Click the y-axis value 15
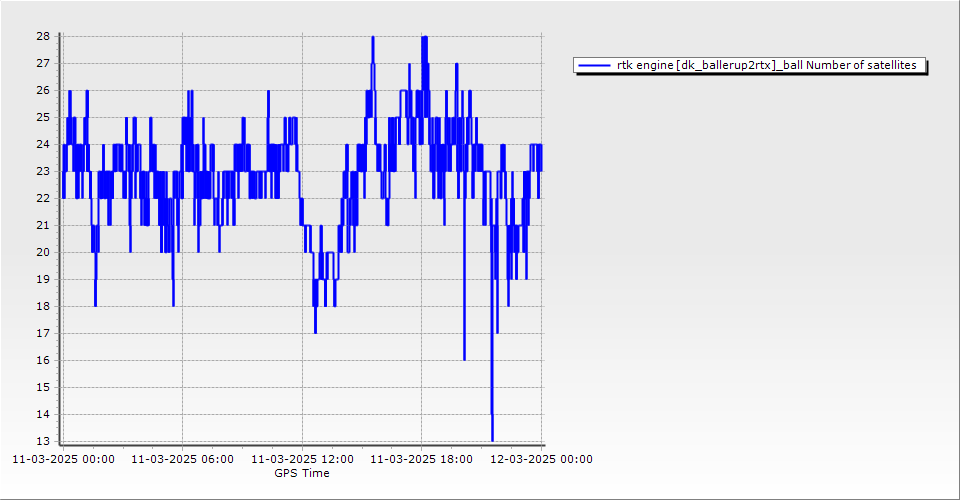Screen dimensions: 960x500 pos(43,387)
